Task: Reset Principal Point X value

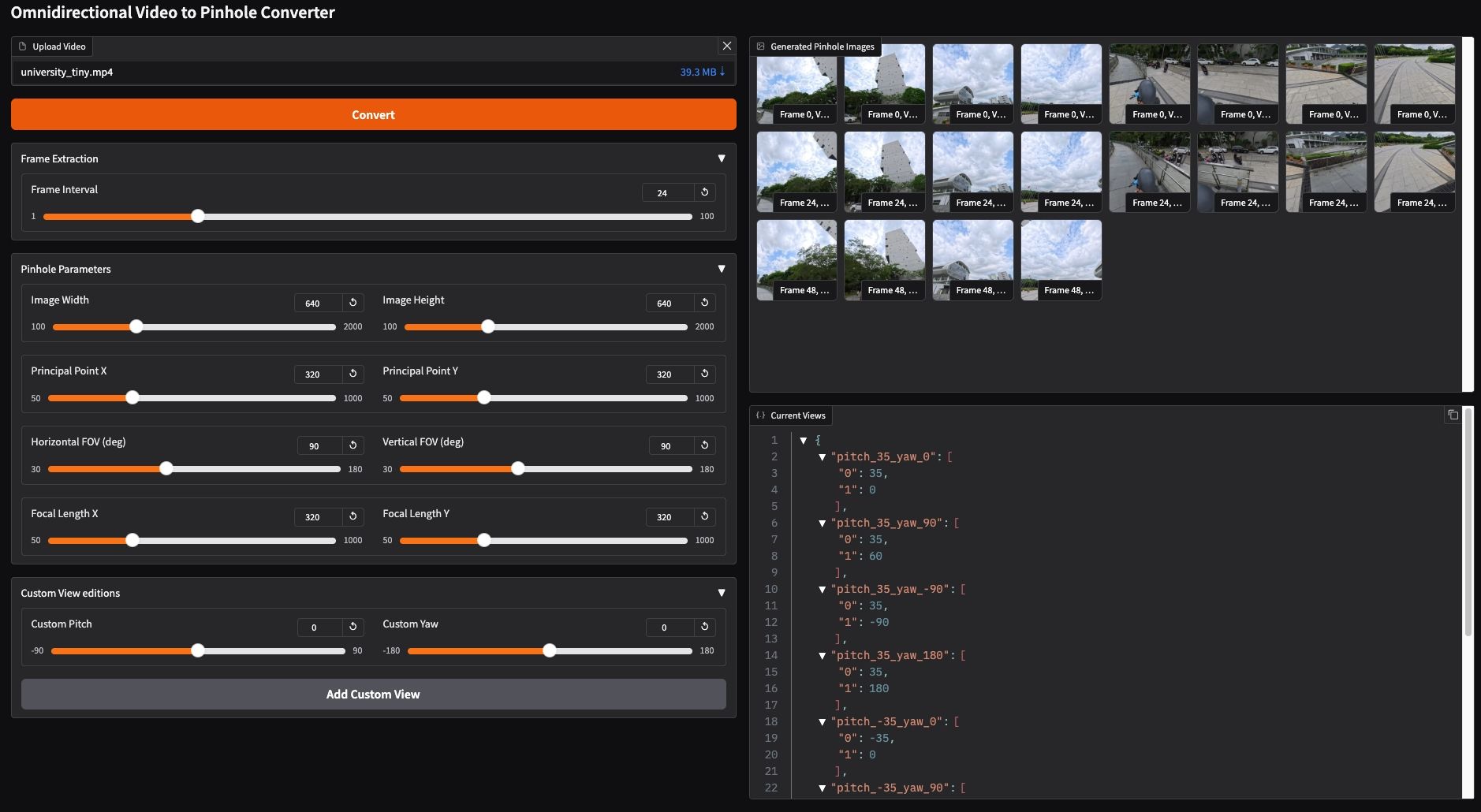Action: click(353, 374)
